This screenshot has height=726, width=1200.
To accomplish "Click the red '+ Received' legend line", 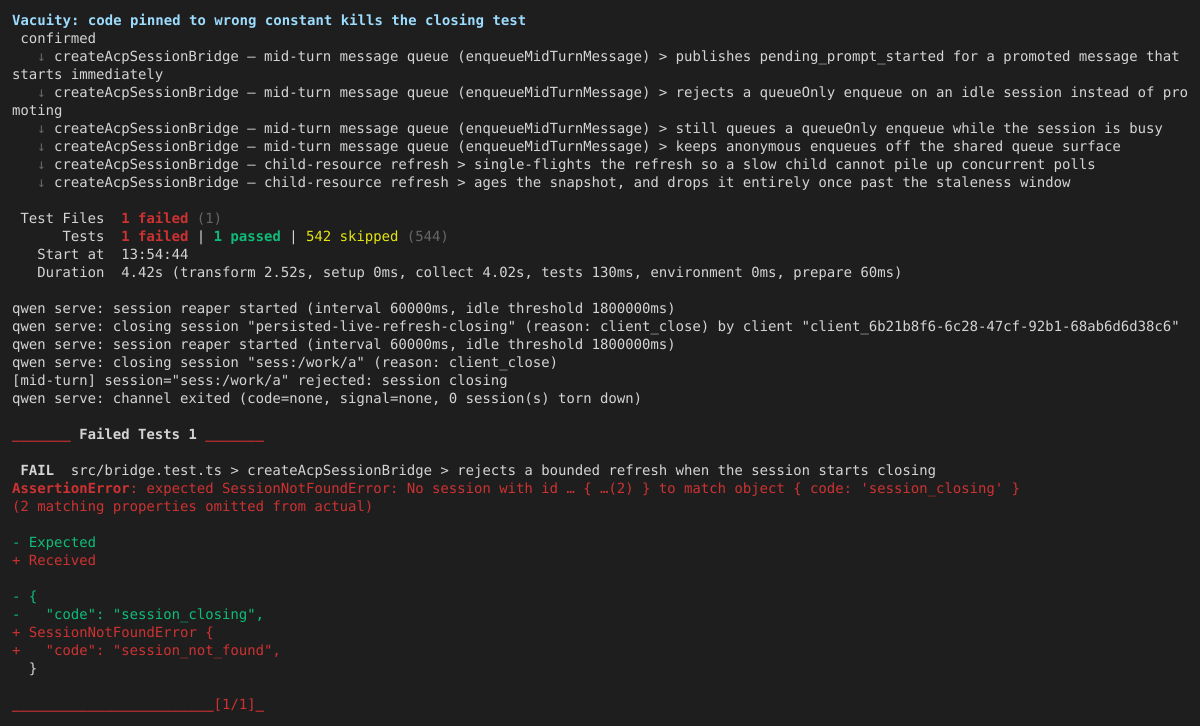I will point(54,560).
